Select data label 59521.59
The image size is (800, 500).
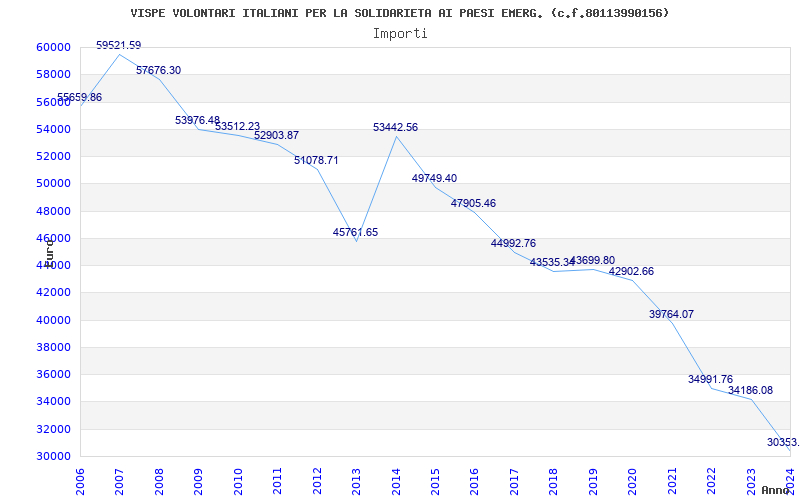tap(118, 45)
